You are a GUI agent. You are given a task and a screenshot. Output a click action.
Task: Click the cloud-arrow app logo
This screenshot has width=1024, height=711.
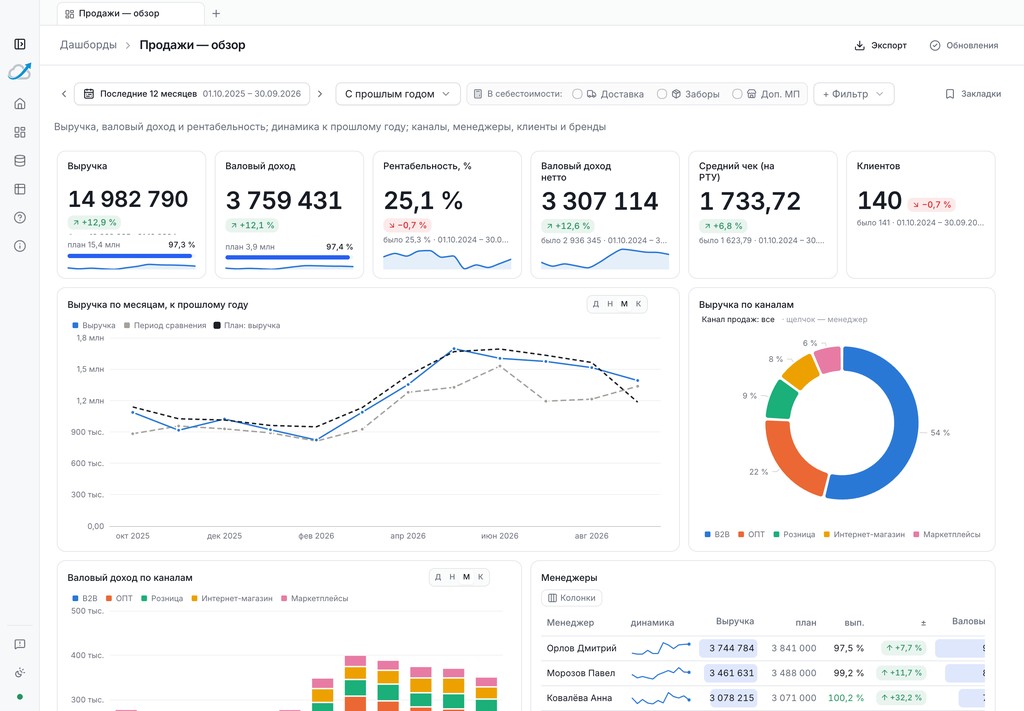pyautogui.click(x=20, y=72)
